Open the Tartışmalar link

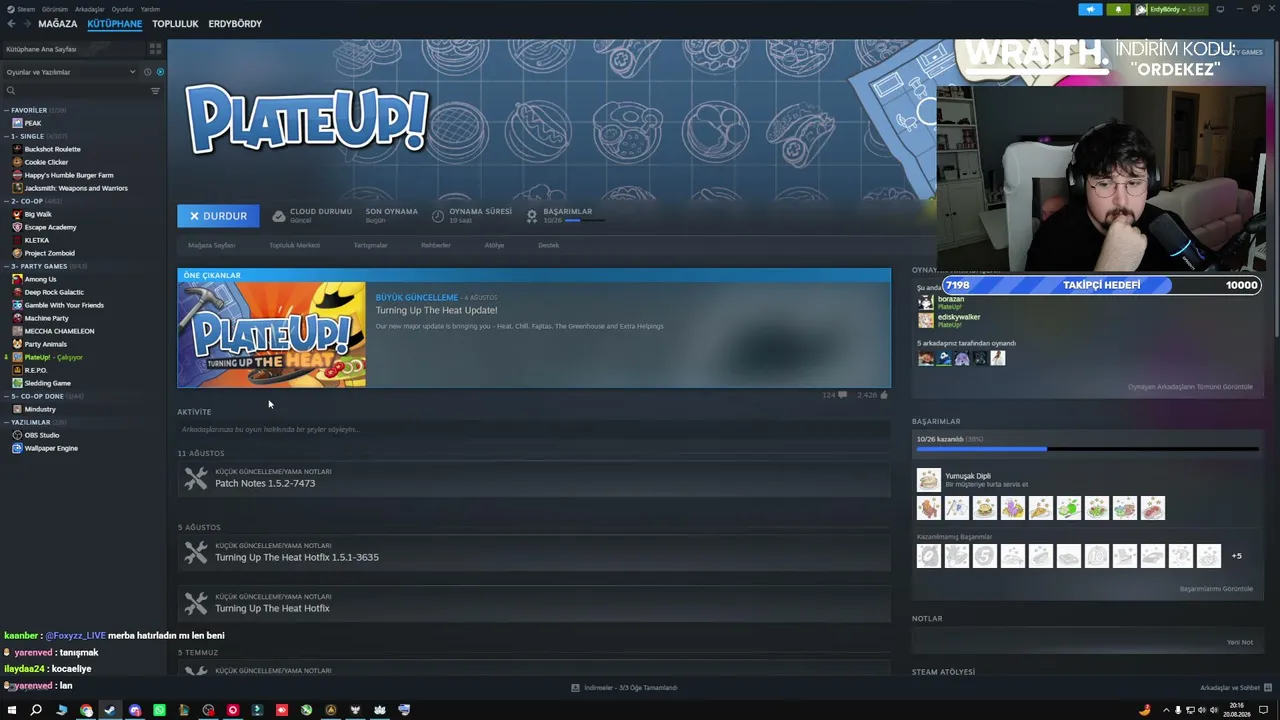pos(370,245)
